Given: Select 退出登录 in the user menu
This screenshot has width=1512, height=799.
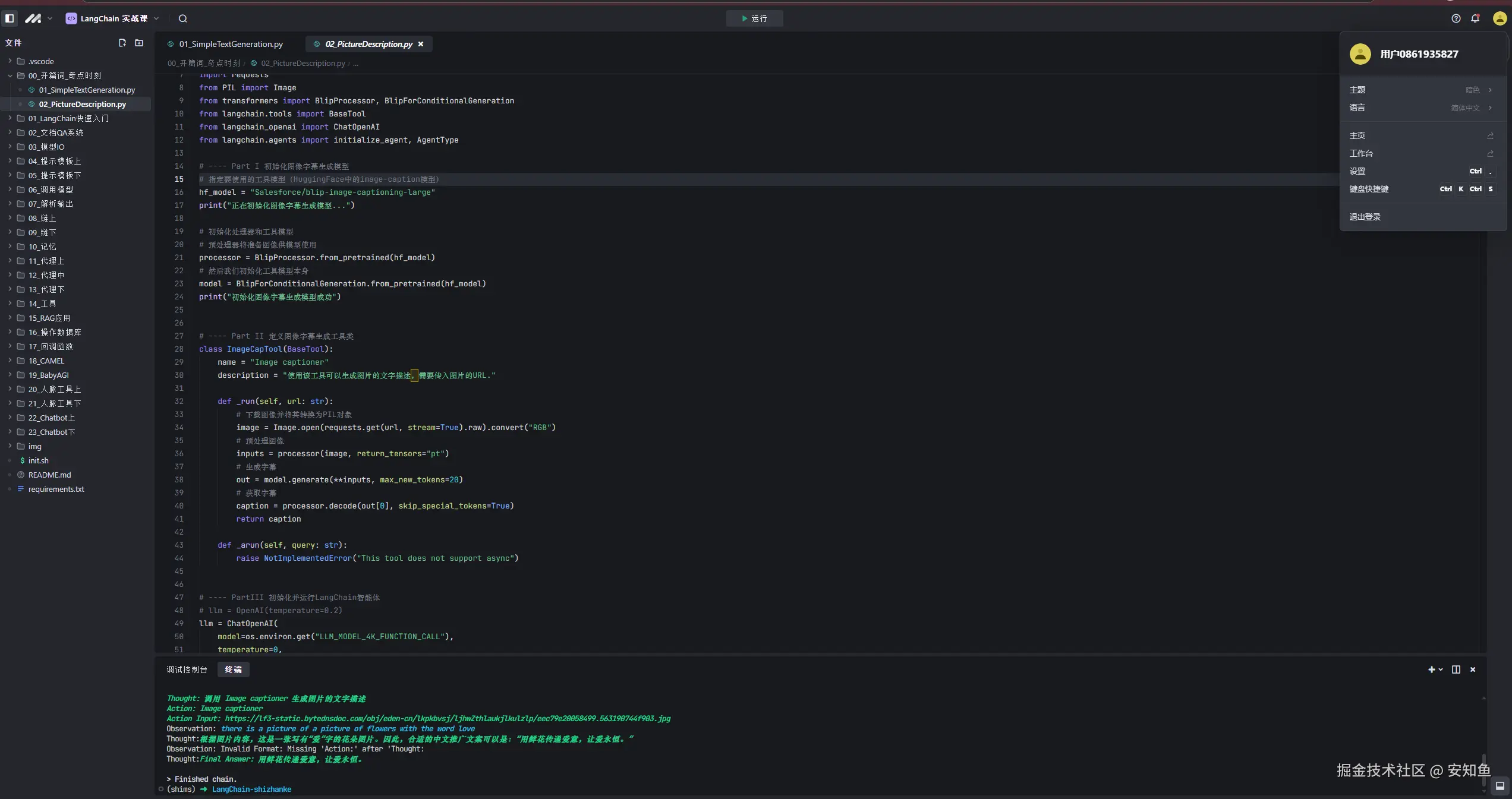Looking at the screenshot, I should point(1365,217).
